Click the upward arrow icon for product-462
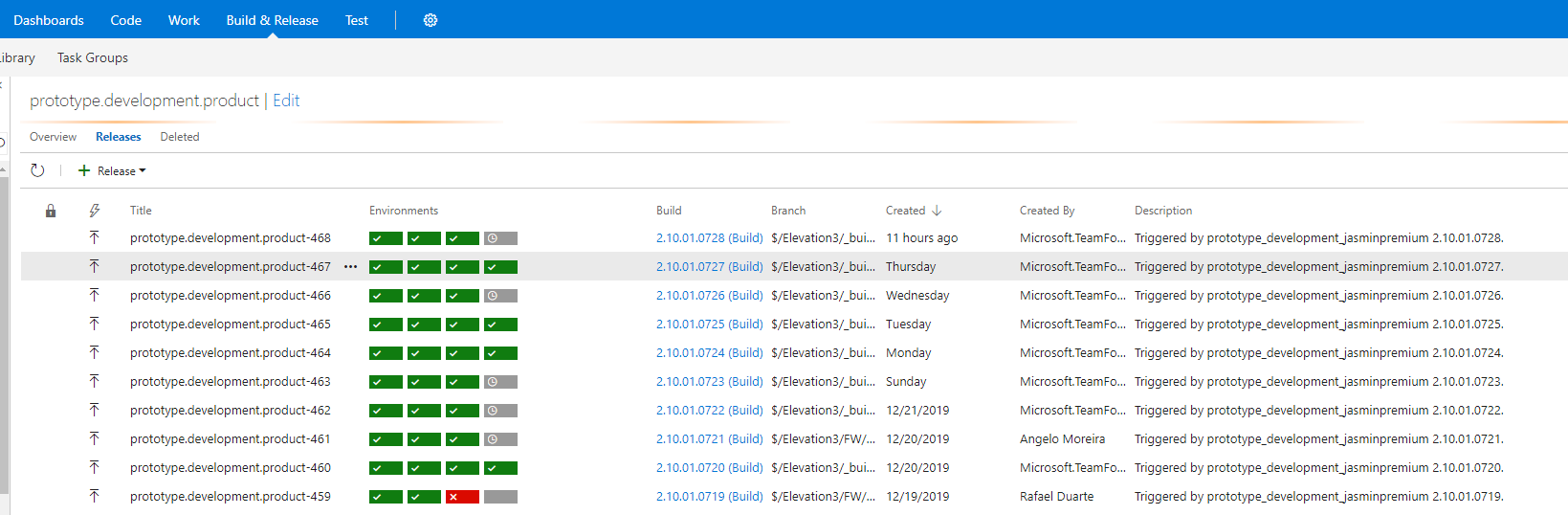The height and width of the screenshot is (515, 1568). click(x=94, y=410)
